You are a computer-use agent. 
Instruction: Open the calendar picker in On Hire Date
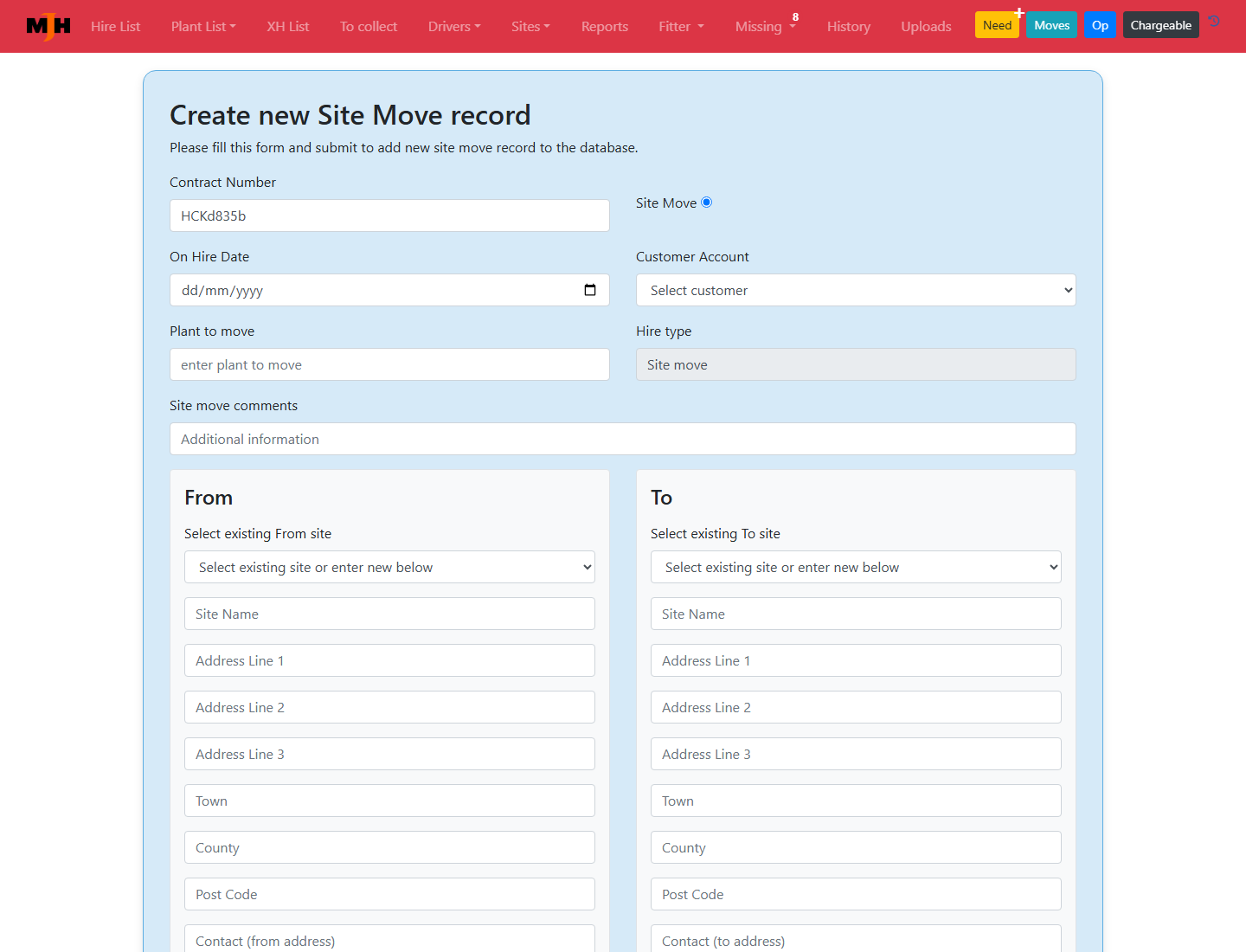pos(590,290)
